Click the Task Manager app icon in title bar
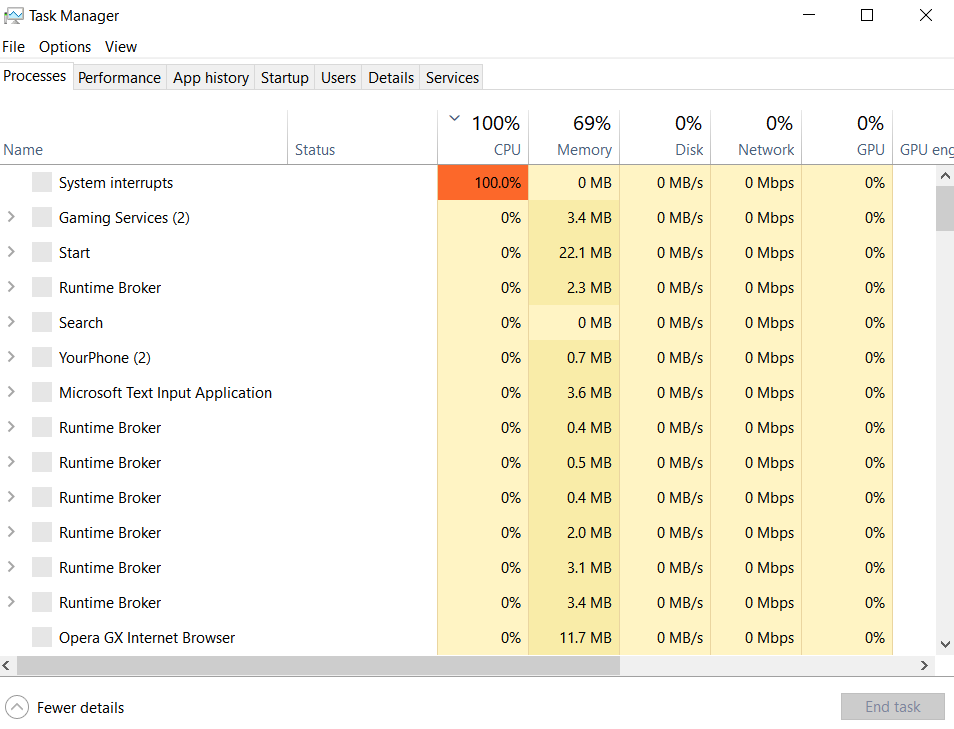The image size is (954, 729). tap(14, 15)
